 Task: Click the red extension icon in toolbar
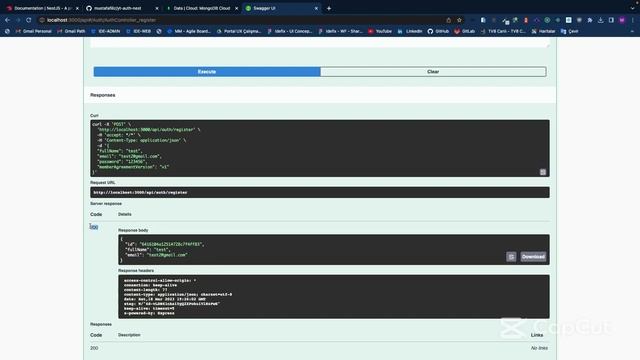tap(526, 20)
